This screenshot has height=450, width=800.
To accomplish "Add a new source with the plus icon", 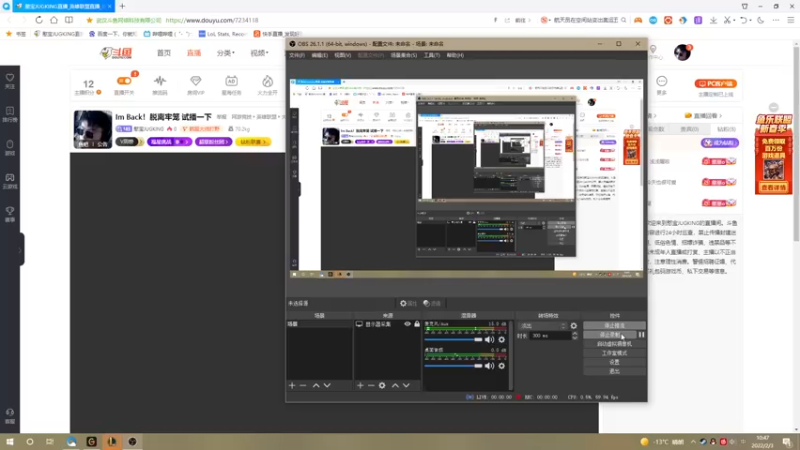I will tap(360, 386).
